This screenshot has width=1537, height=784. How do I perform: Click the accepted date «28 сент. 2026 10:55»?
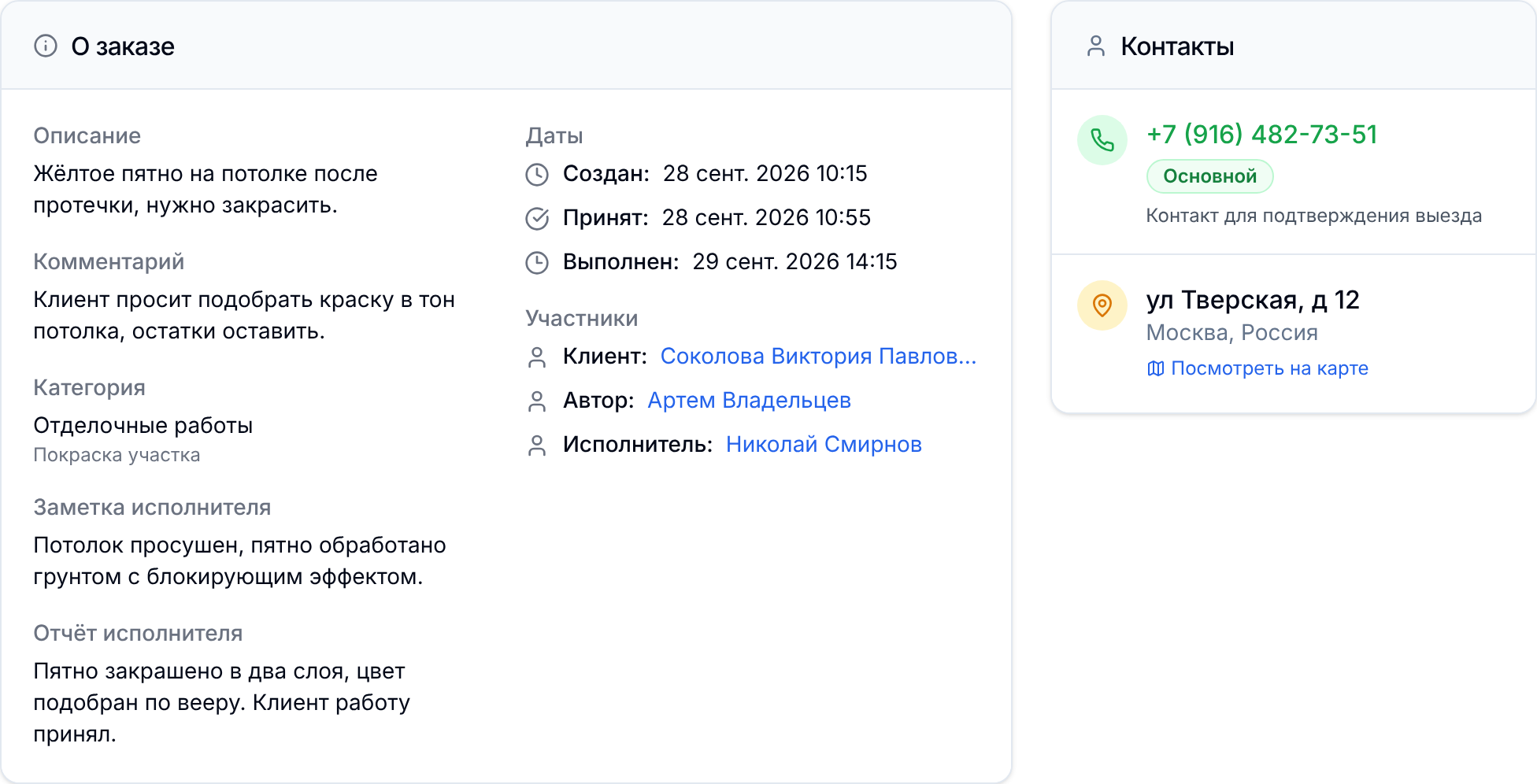point(766,218)
